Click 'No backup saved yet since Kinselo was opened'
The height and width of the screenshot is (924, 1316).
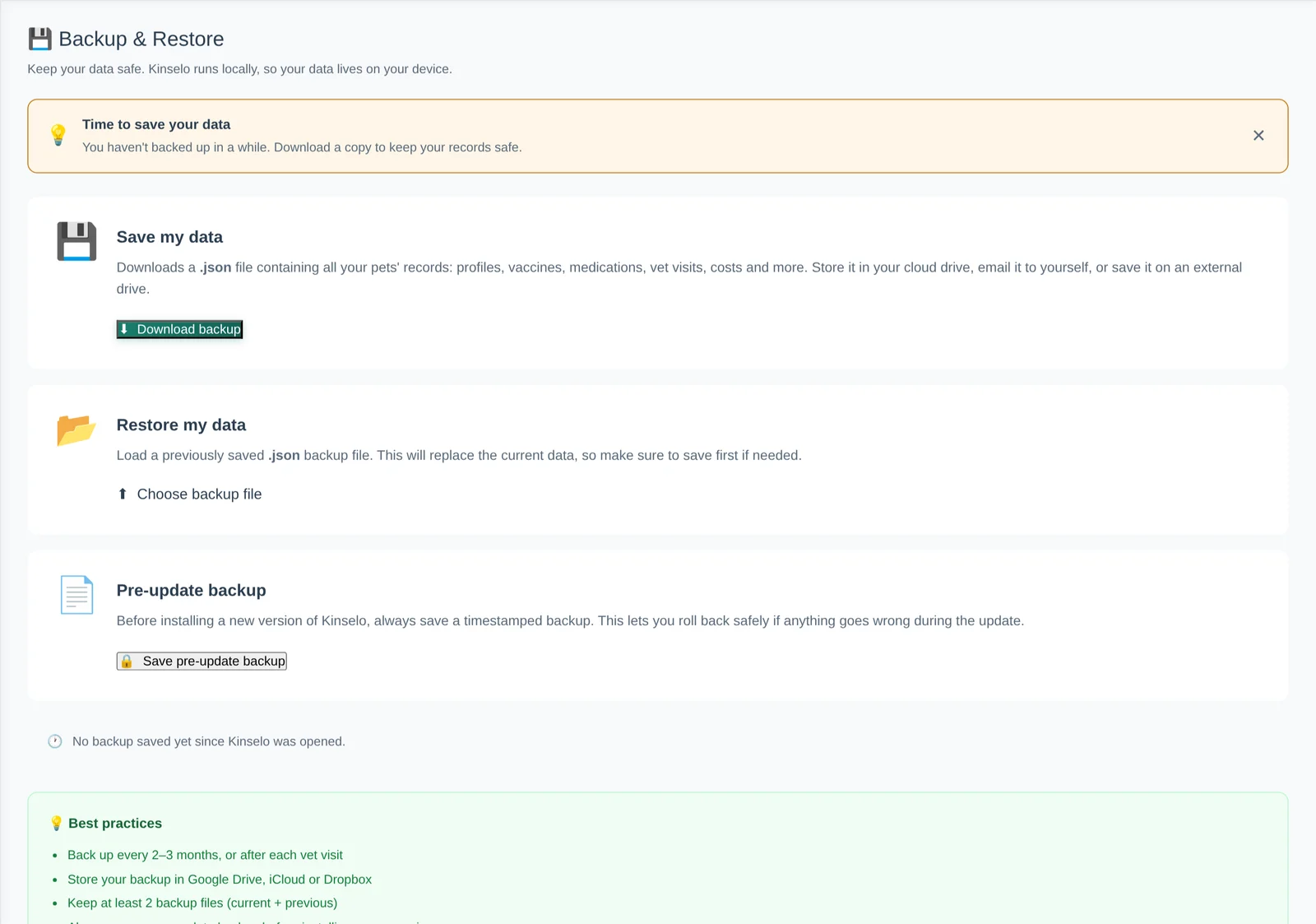click(209, 741)
